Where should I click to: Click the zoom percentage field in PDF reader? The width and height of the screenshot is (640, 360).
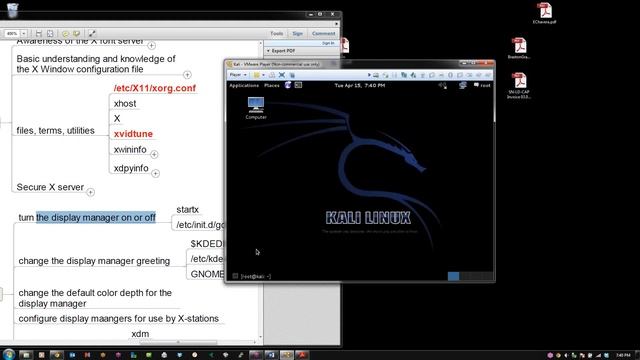[x=12, y=33]
